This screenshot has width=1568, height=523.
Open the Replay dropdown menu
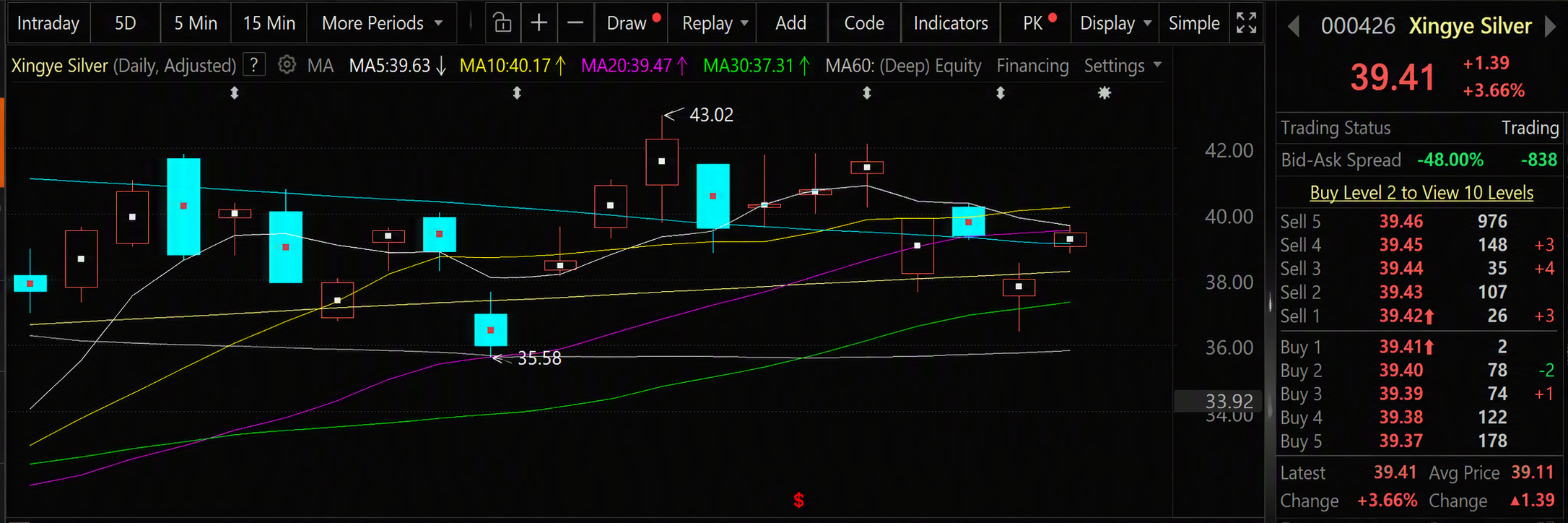[715, 23]
